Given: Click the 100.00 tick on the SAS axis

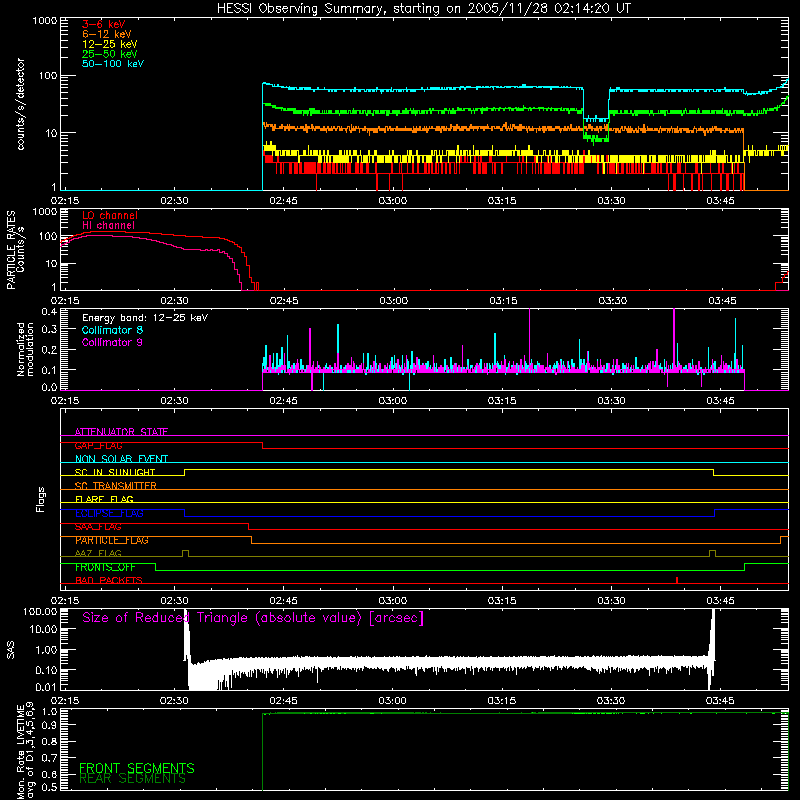Looking at the screenshot, I should pos(40,611).
